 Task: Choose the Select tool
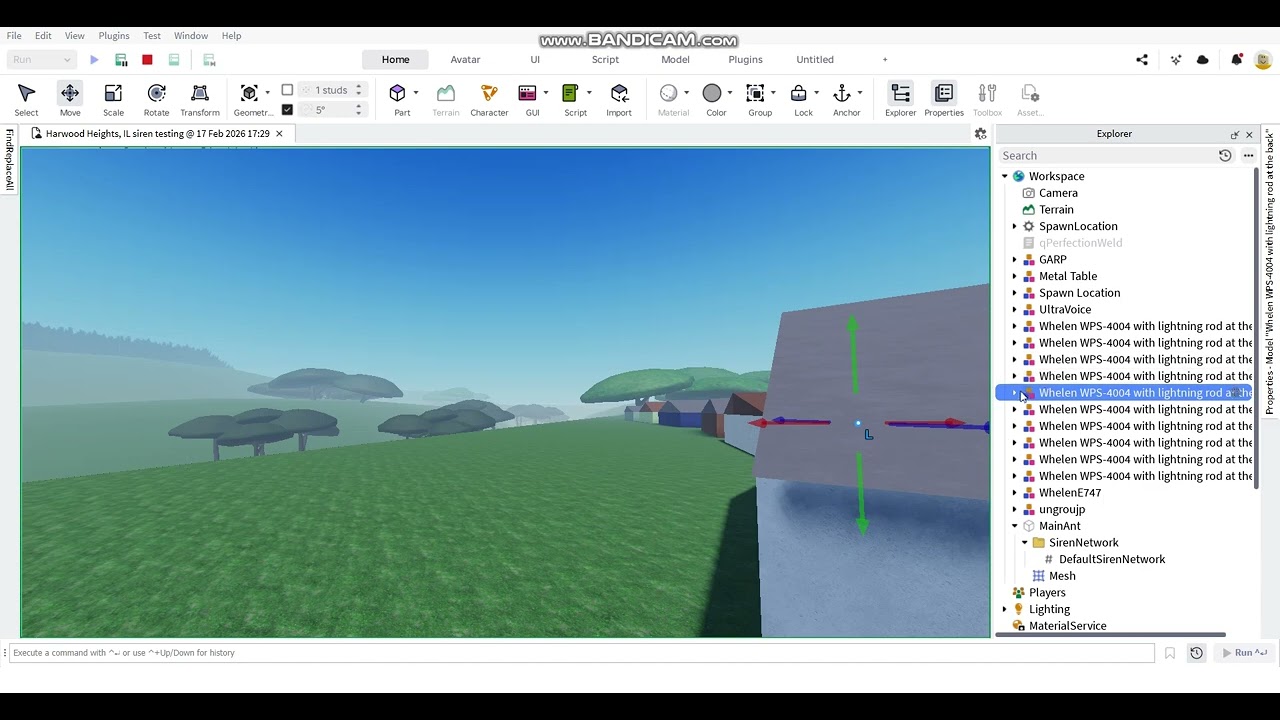(27, 99)
